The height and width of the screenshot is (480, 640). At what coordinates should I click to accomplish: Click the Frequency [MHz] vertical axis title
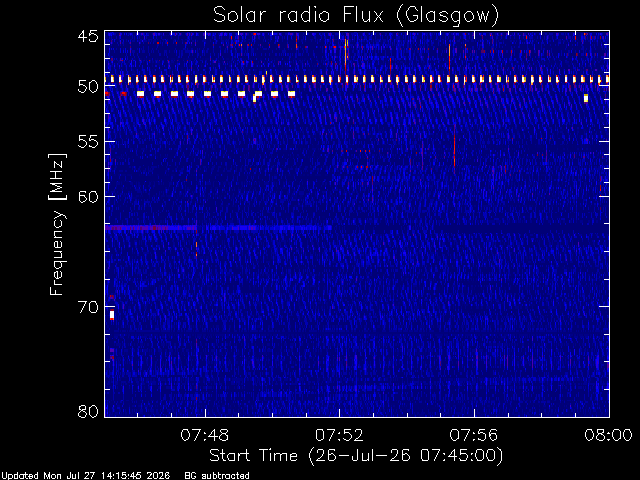(57, 224)
